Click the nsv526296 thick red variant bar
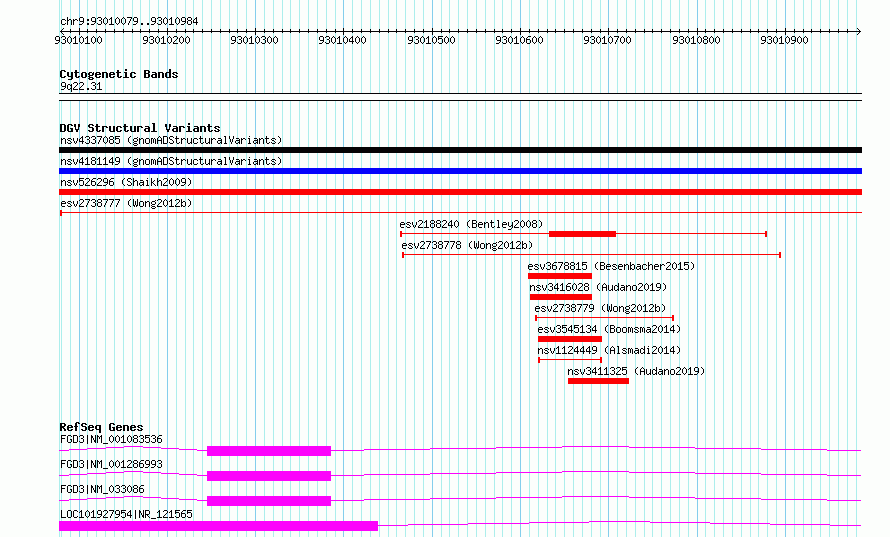The width and height of the screenshot is (890, 537). coord(460,192)
